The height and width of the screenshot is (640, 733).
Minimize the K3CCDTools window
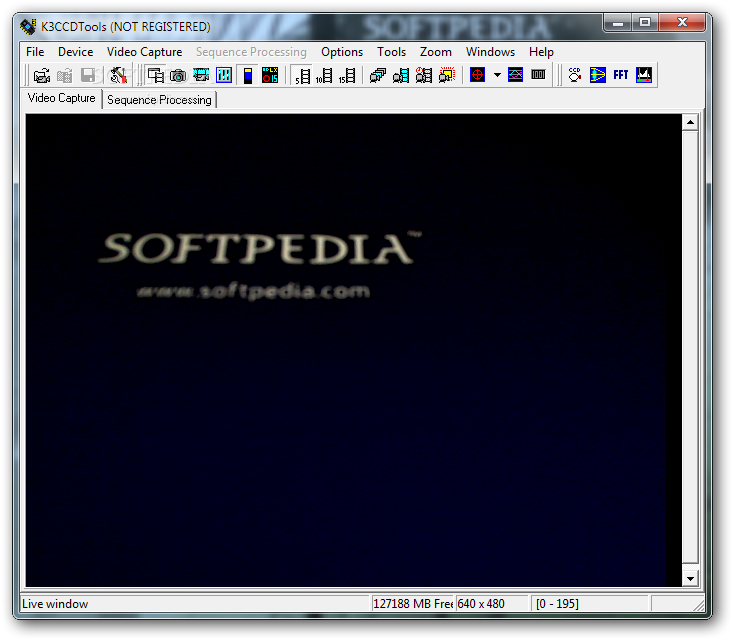point(618,22)
